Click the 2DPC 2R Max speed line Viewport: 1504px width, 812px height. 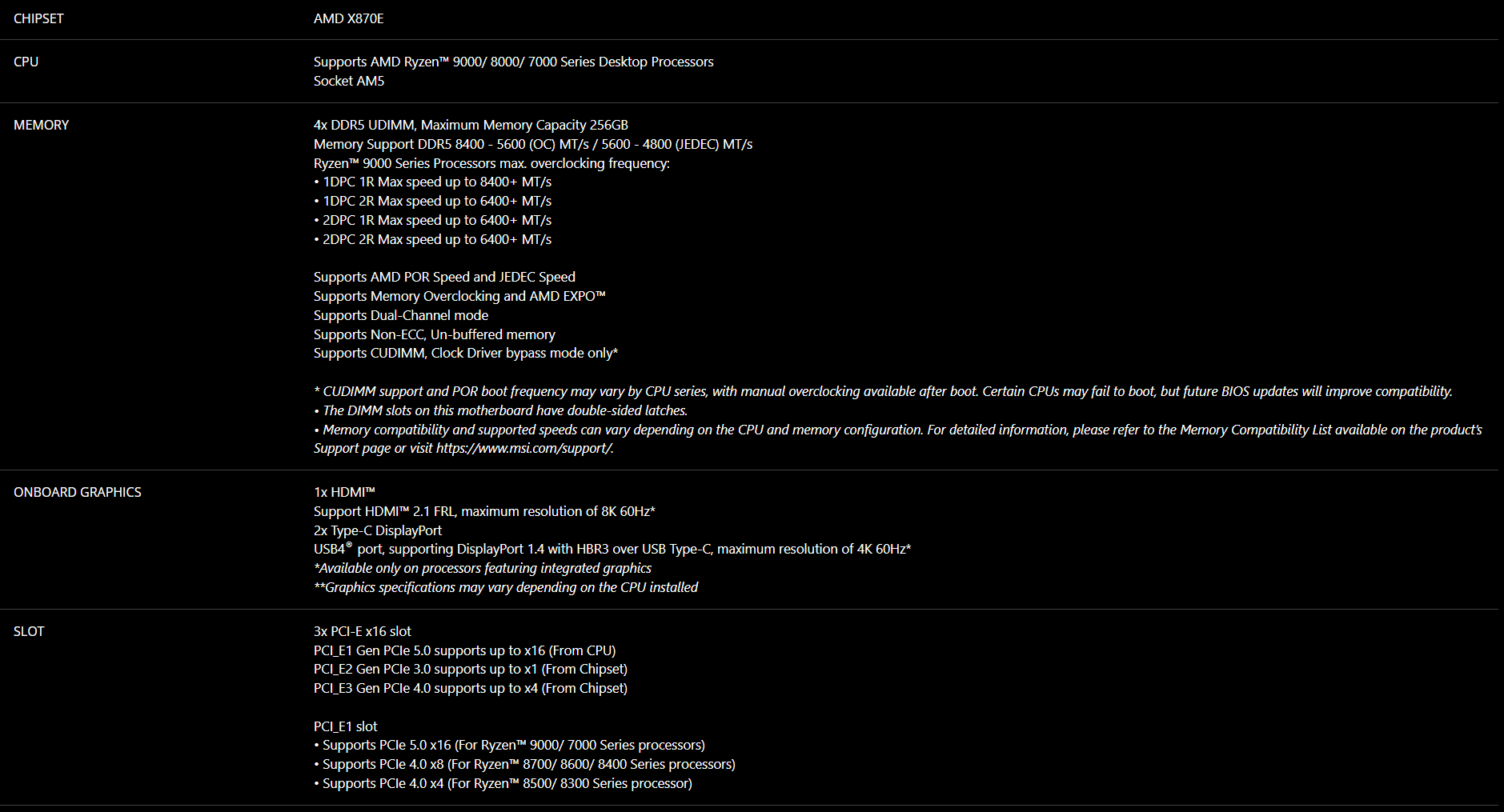pos(432,239)
